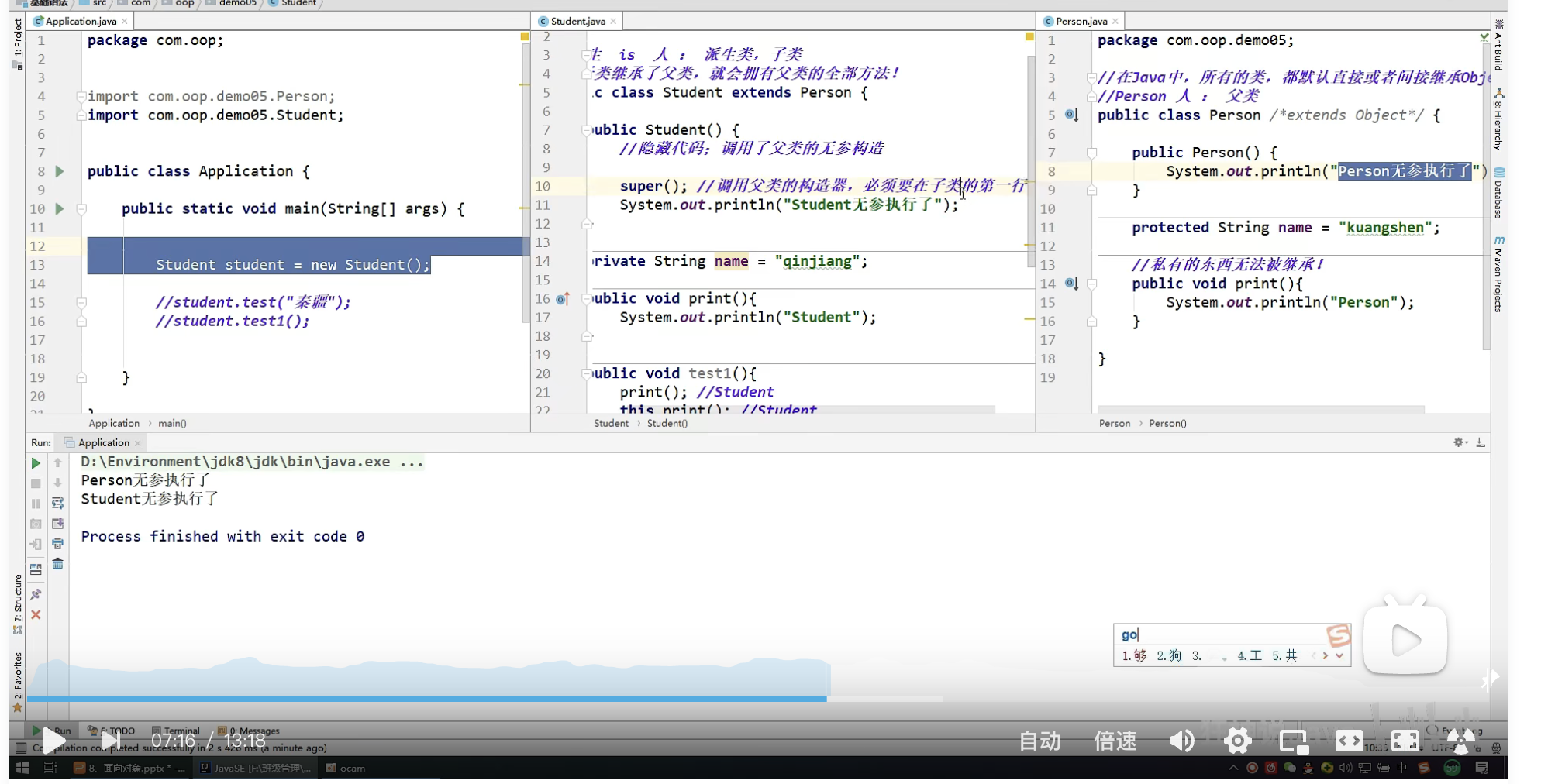Click the stop process square in Run panel
Viewport: 1541px width, 784px height.
point(36,483)
